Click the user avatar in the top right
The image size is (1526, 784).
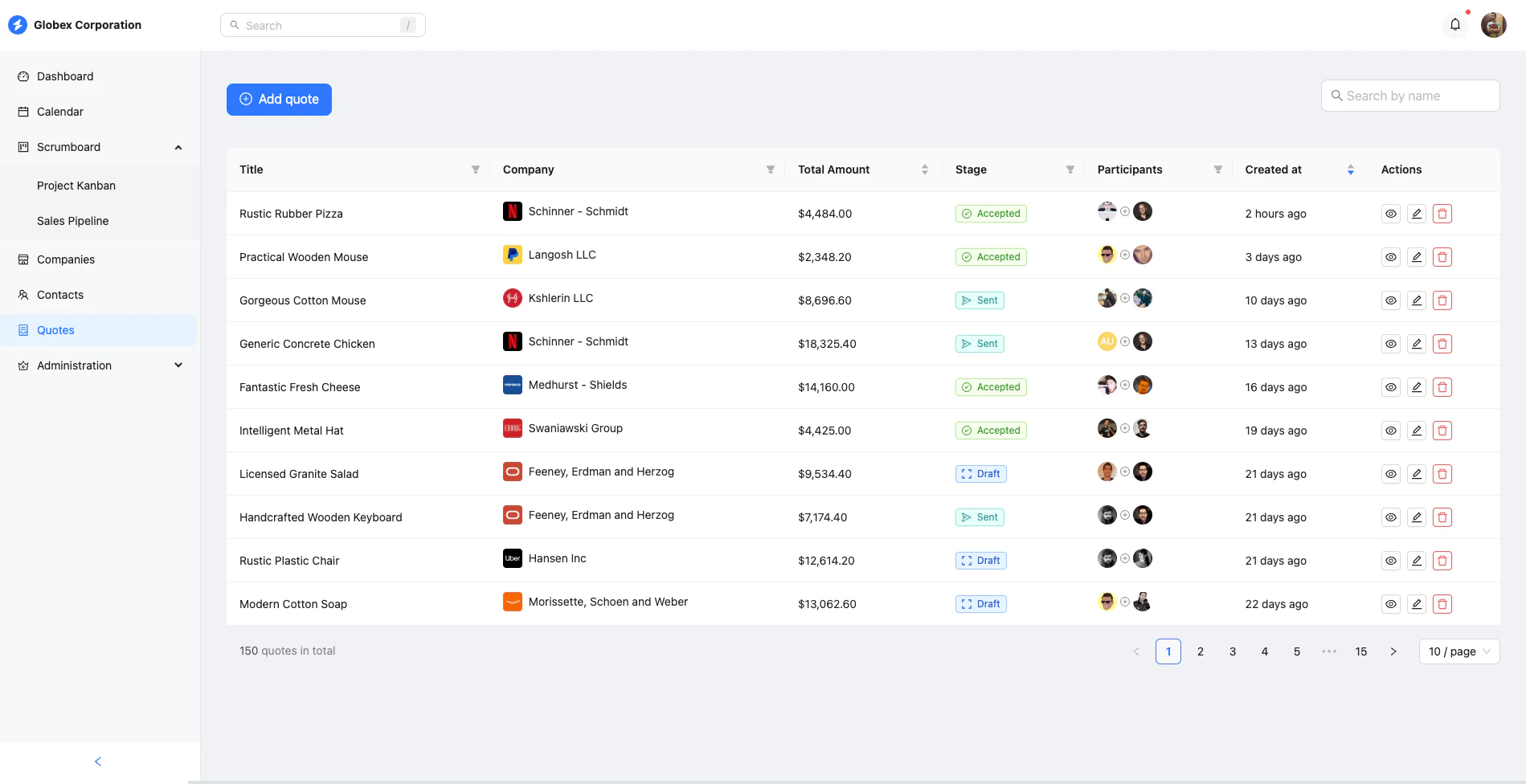(1493, 24)
